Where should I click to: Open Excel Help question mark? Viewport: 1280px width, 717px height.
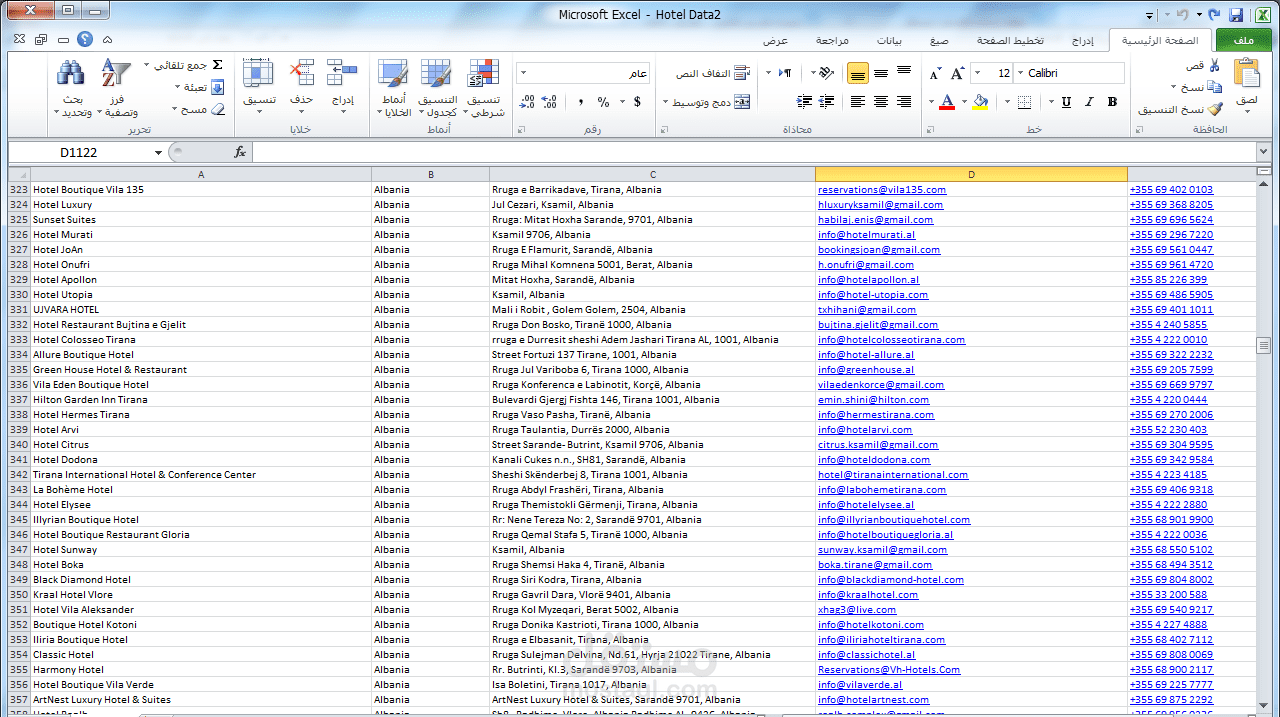click(x=84, y=39)
